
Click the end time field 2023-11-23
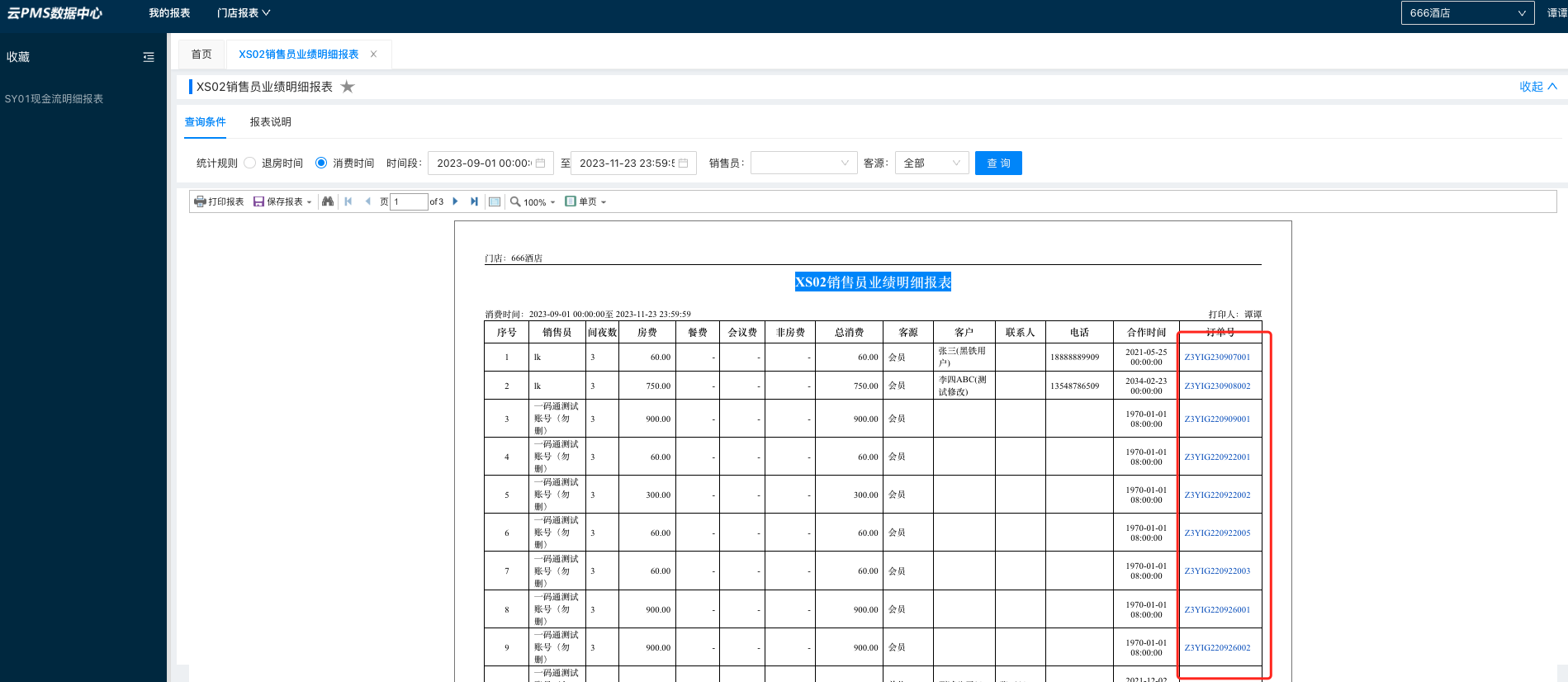pos(633,163)
